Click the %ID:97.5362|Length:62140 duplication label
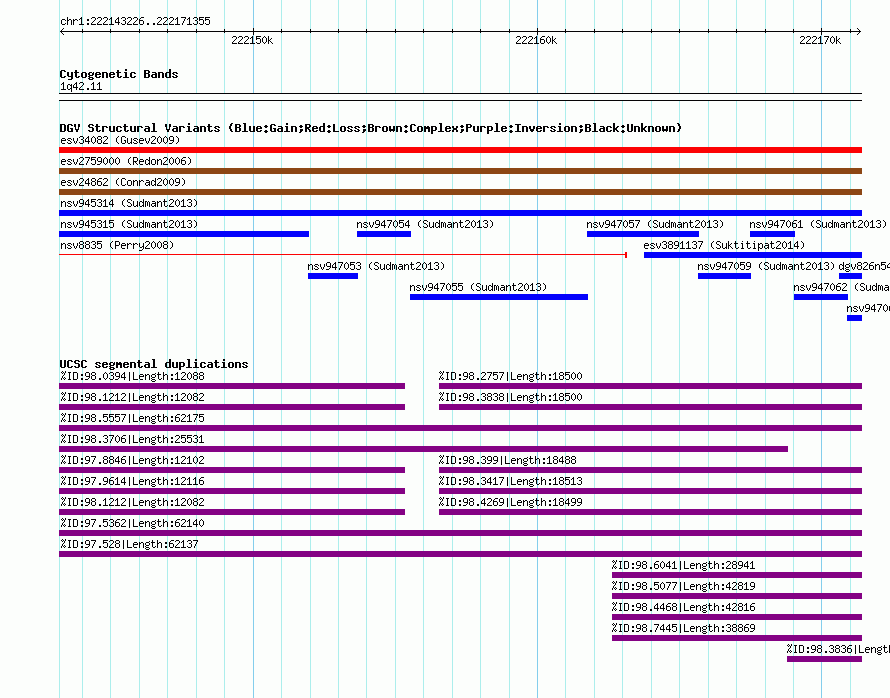Viewport: 890px width, 698px height. pos(132,523)
